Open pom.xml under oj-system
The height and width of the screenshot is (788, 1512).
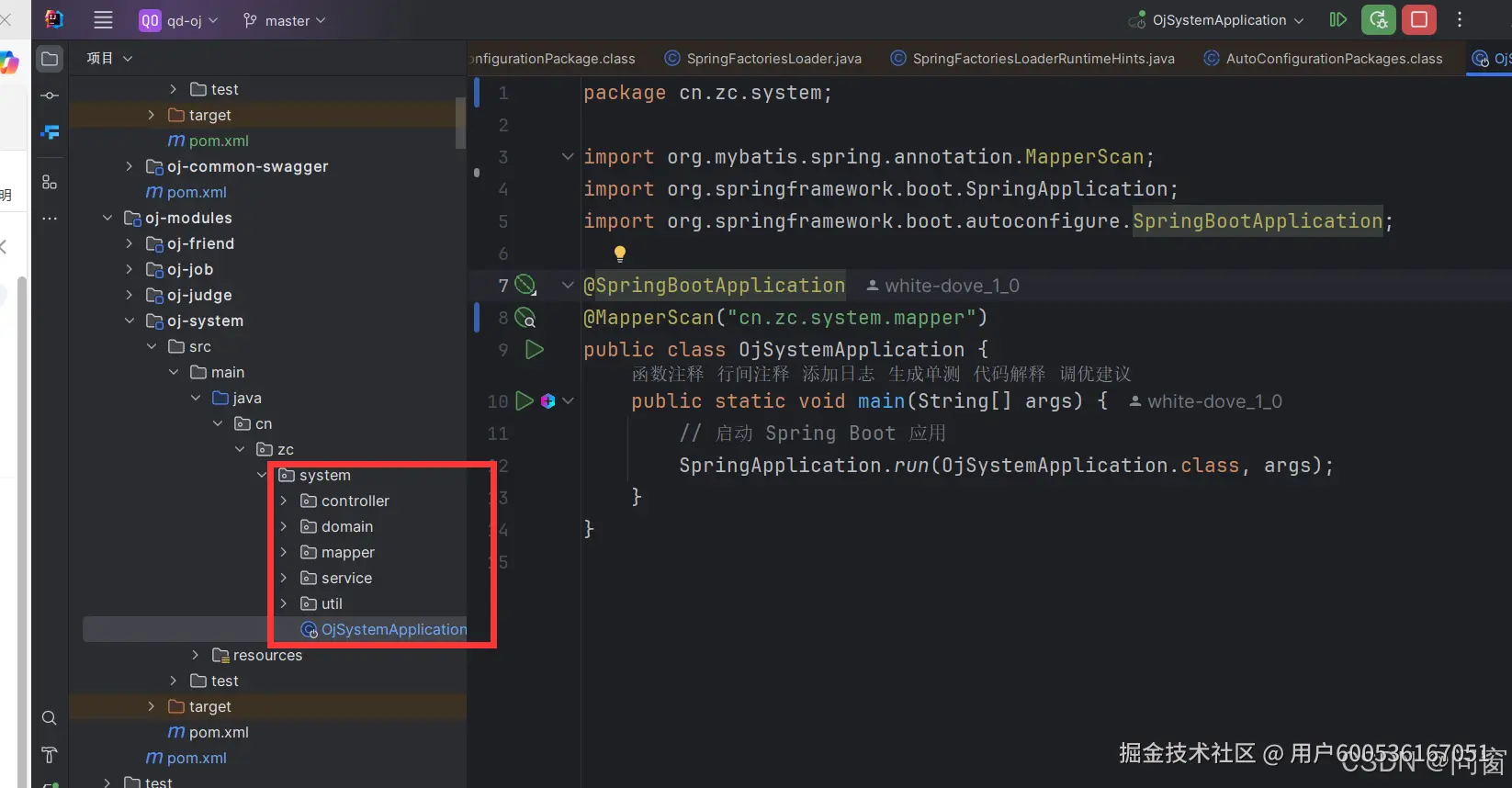pos(209,732)
